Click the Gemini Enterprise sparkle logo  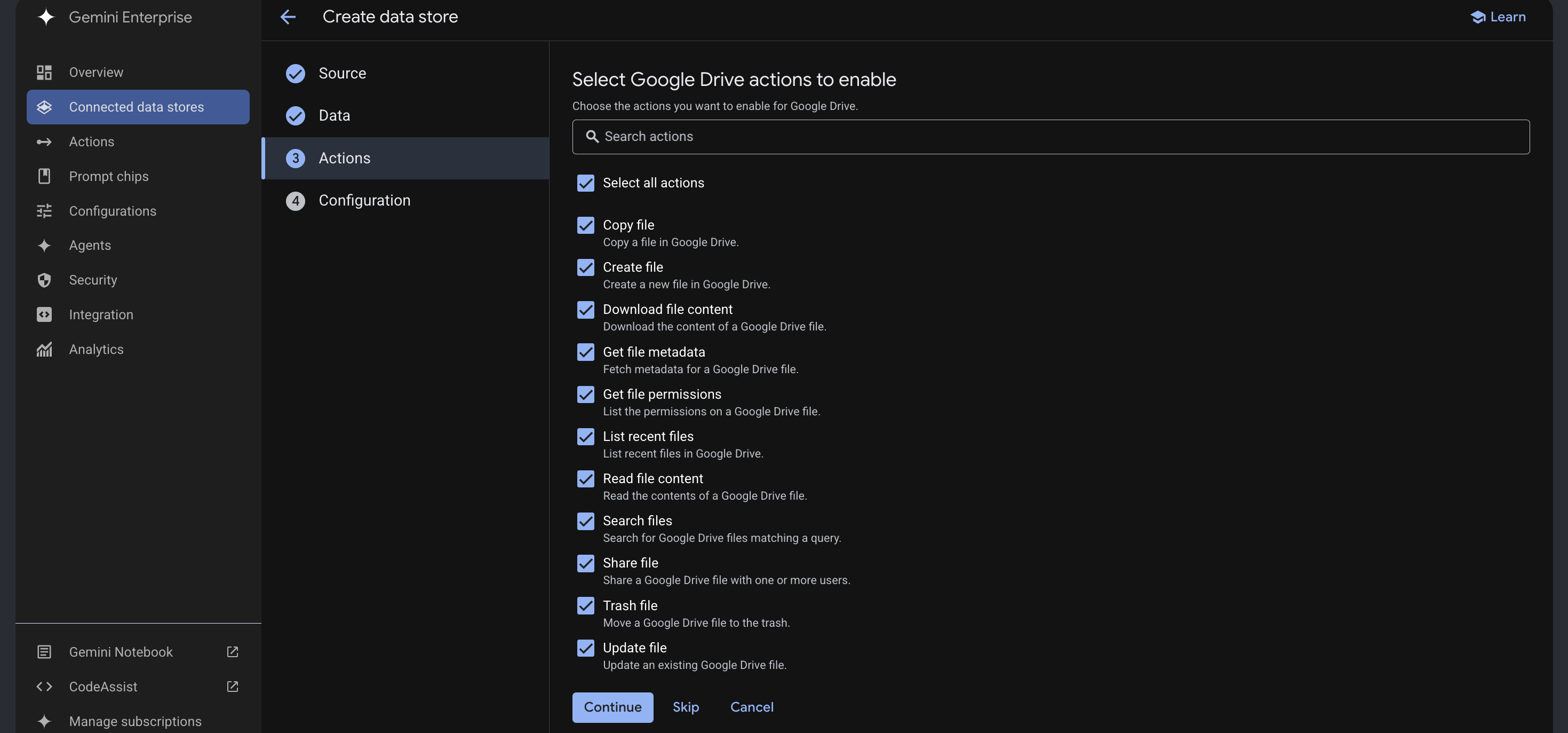46,17
